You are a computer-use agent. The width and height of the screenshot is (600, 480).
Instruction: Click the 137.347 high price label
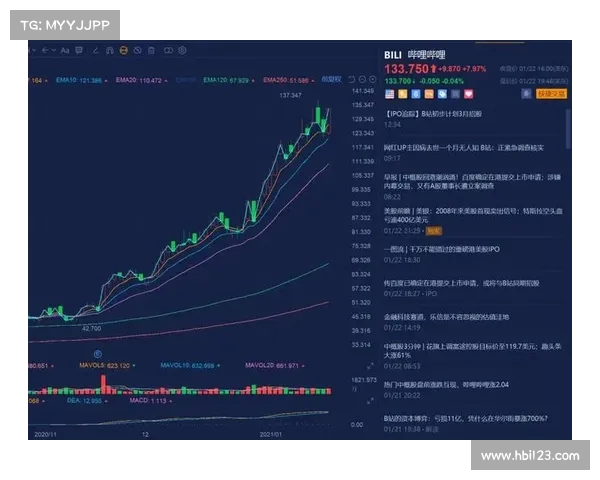(x=290, y=95)
